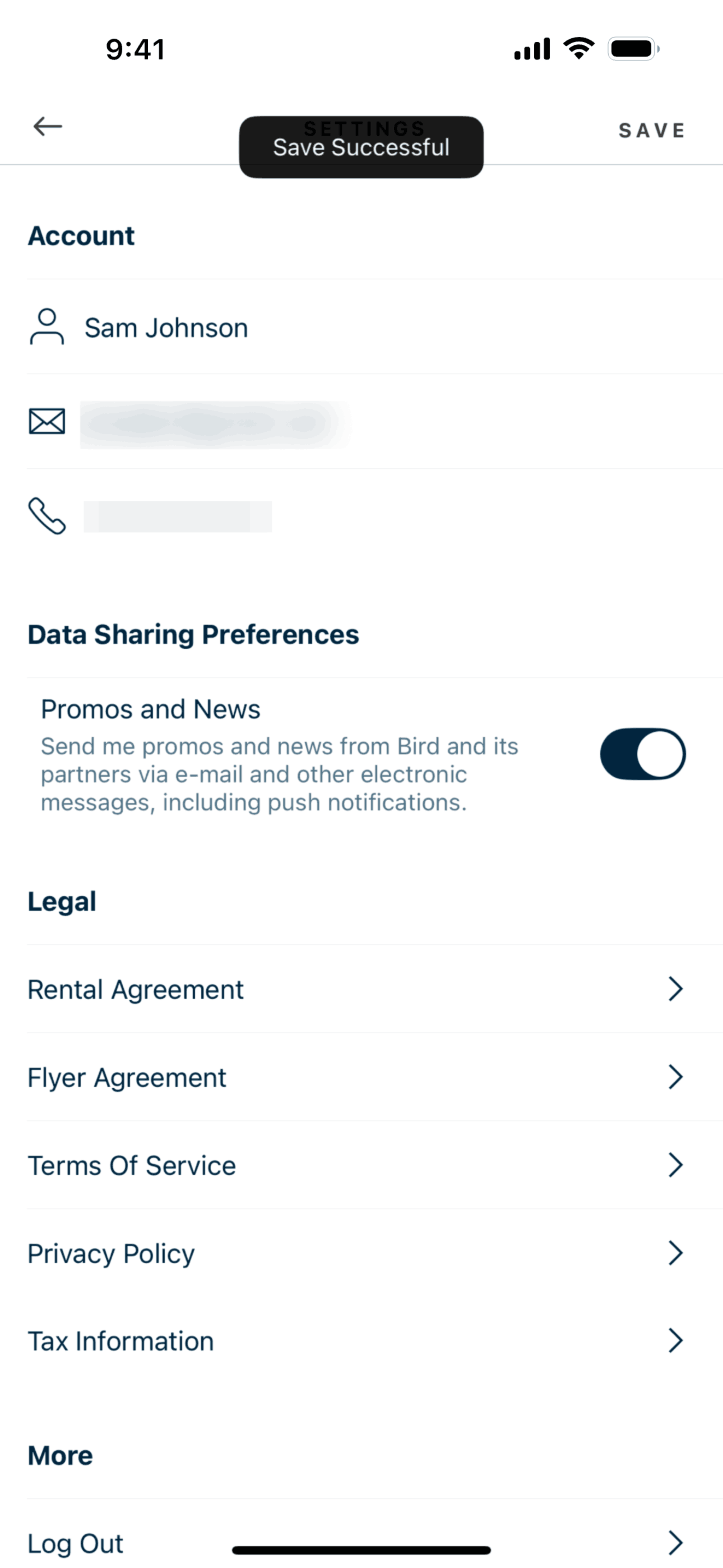Tap the phone handset icon
Viewport: 723px width, 1568px height.
47,516
